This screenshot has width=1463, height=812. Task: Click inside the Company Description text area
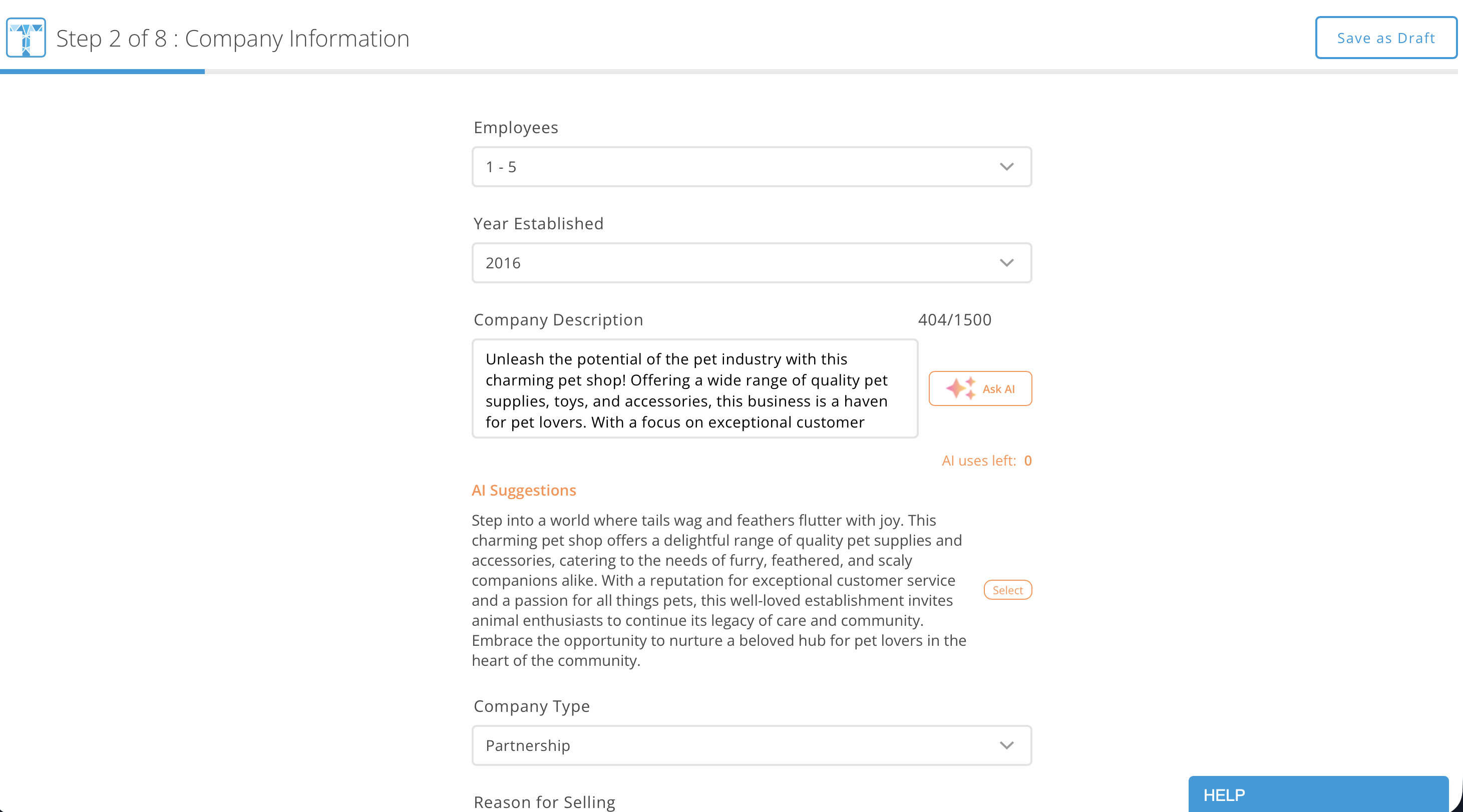coord(694,389)
